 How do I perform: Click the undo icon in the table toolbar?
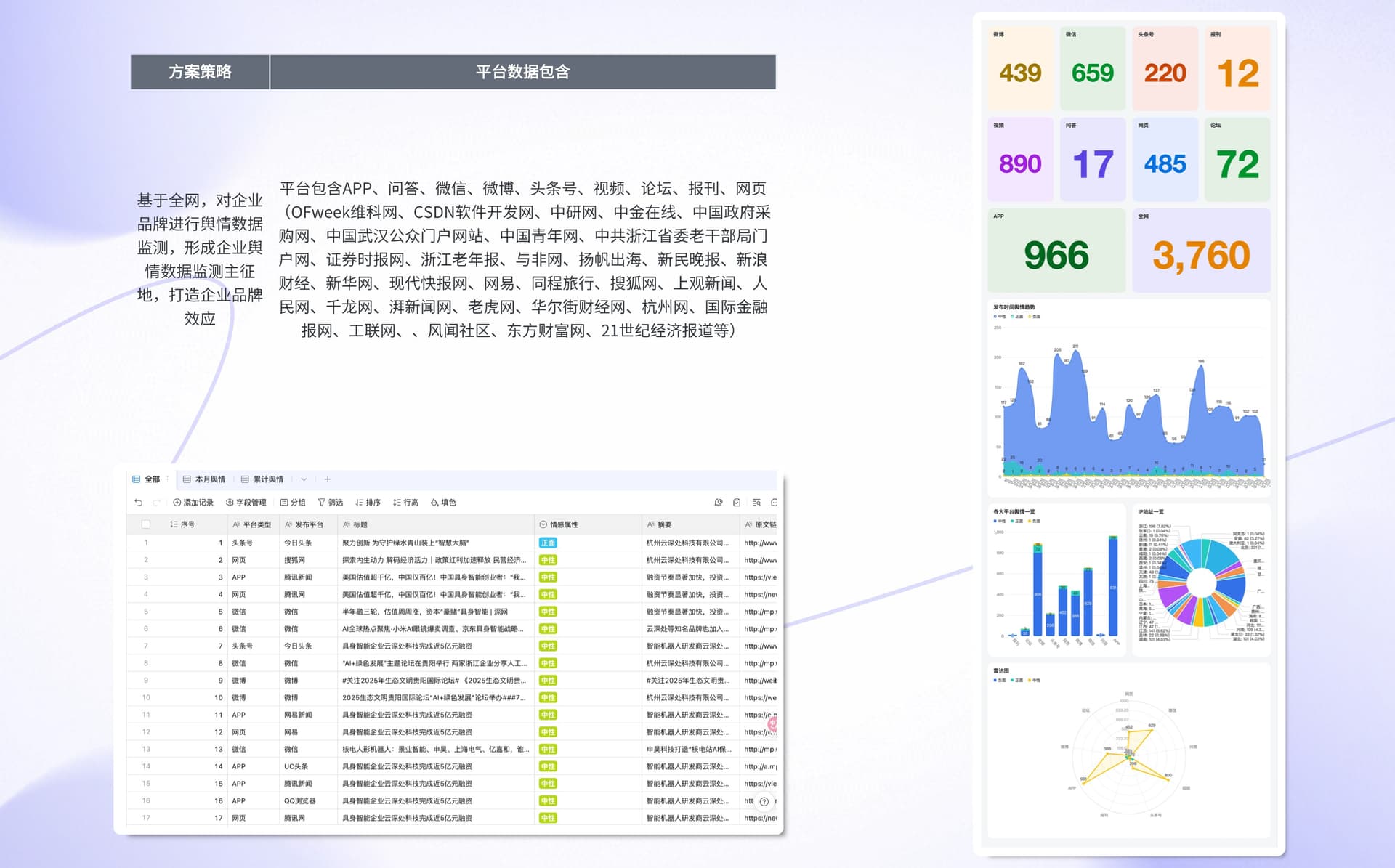click(x=138, y=502)
